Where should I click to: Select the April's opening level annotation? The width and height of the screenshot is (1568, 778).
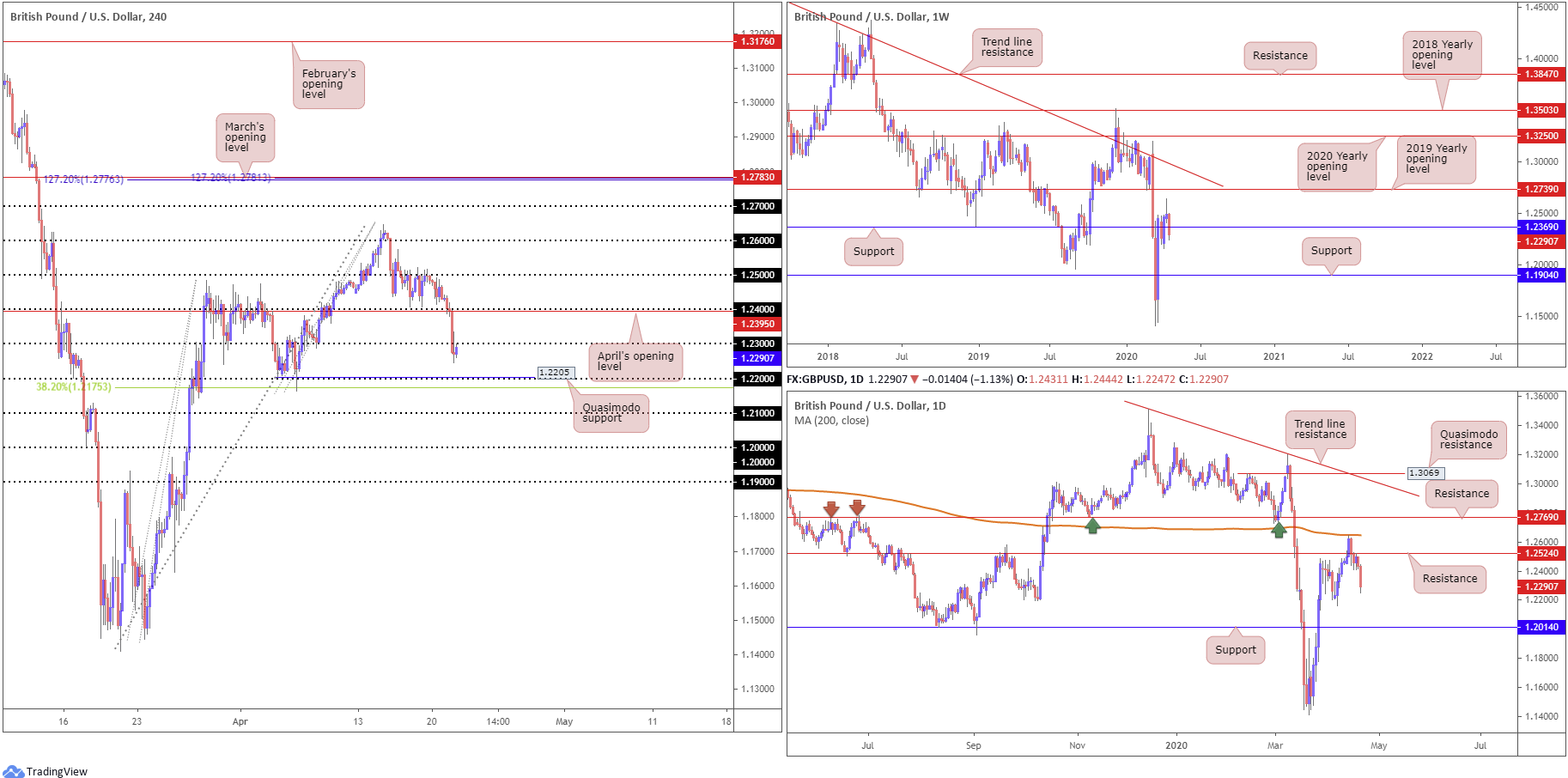[x=635, y=362]
